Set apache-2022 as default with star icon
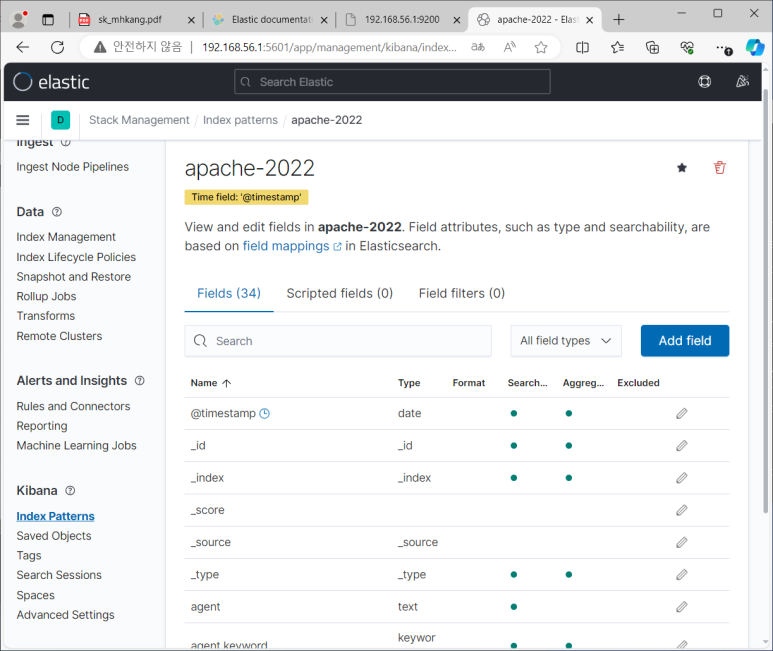773x651 pixels. 682,168
